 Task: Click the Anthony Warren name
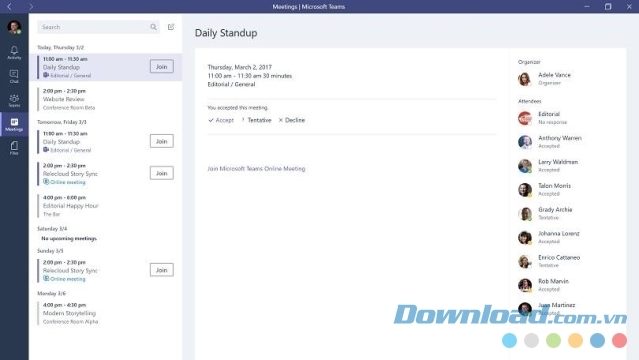(560, 138)
